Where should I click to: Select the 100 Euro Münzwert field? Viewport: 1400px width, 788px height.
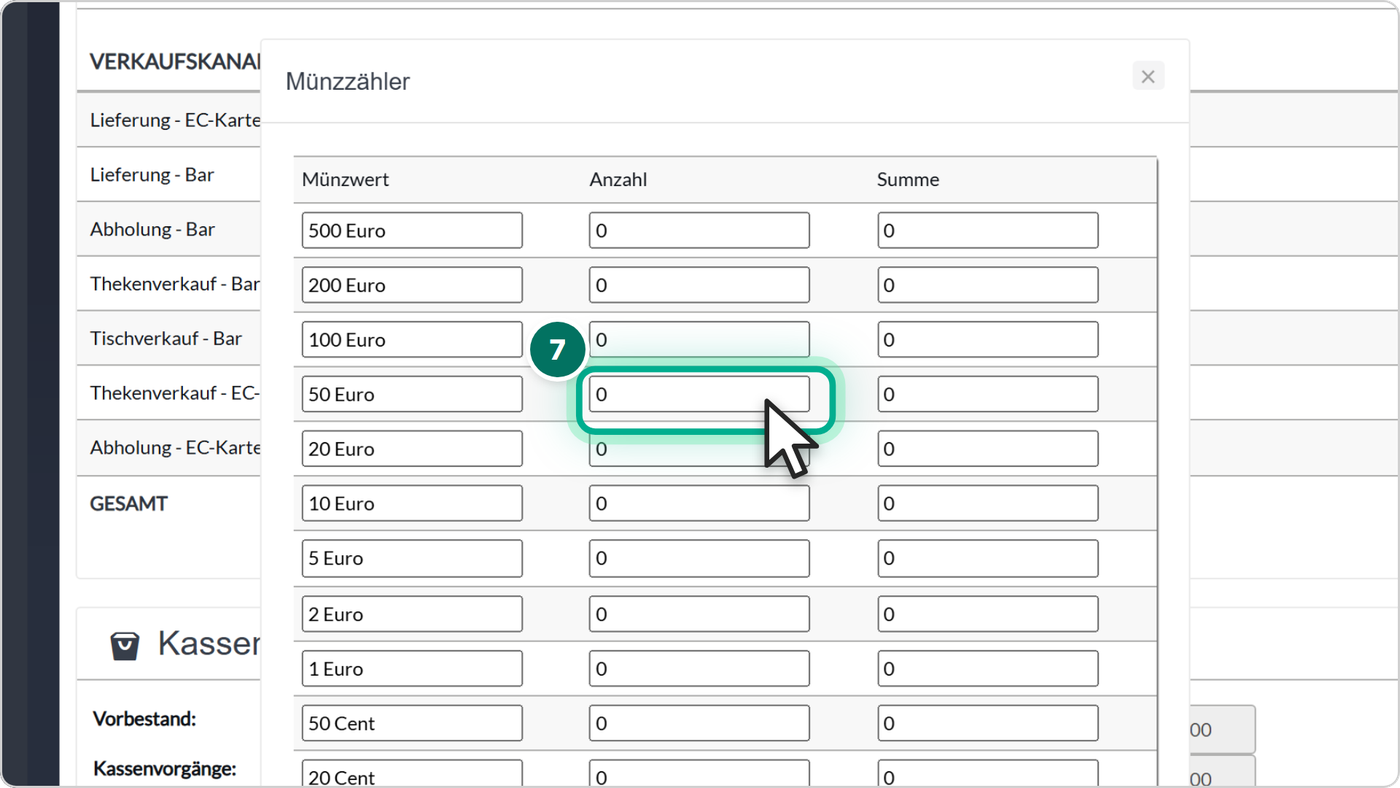coord(412,340)
